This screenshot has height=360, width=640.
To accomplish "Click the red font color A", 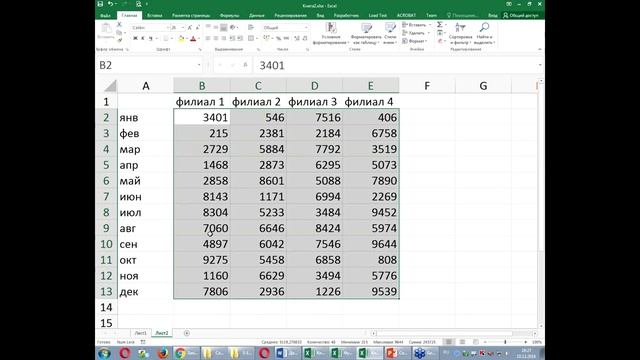I will 193,38.
